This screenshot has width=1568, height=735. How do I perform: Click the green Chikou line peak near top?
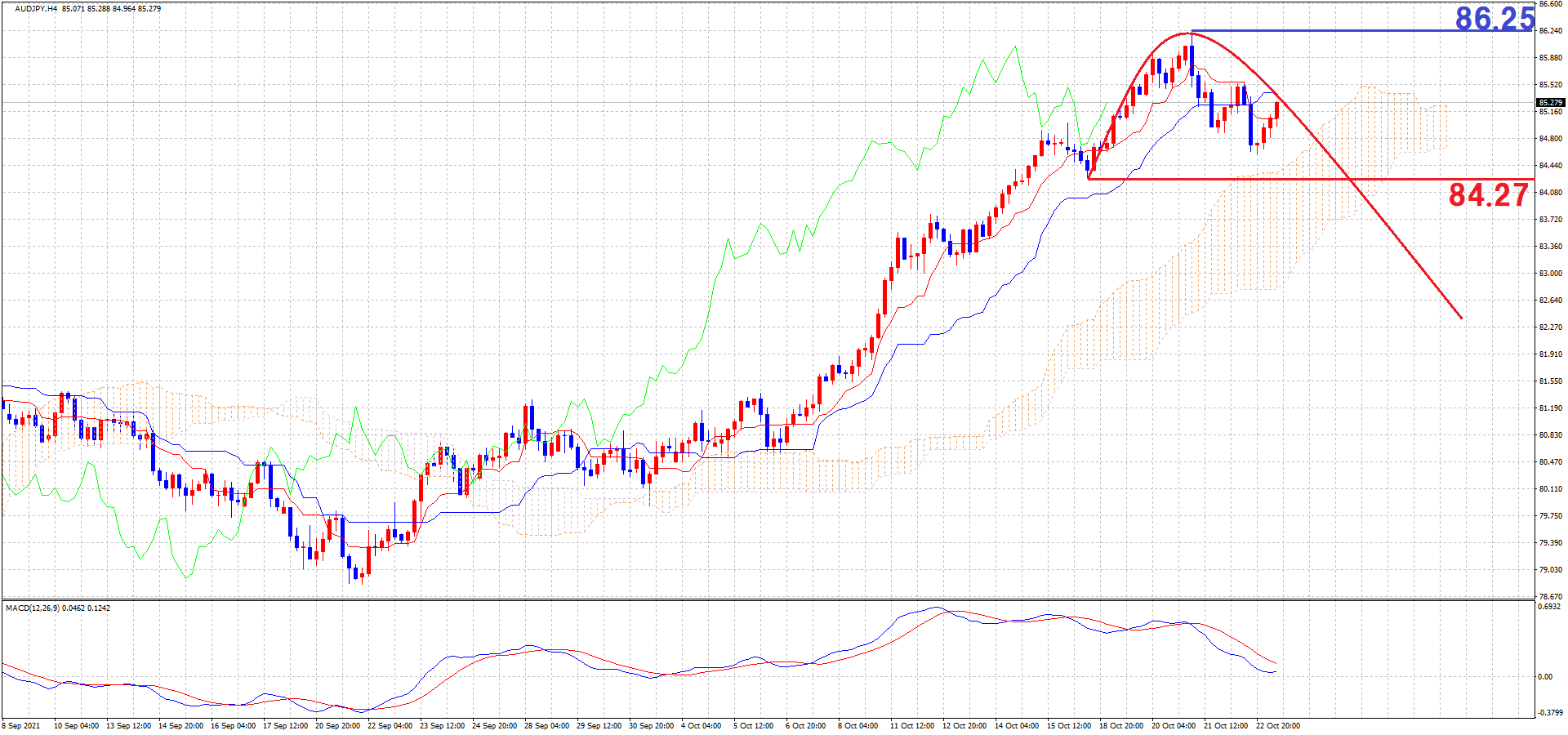point(1015,47)
